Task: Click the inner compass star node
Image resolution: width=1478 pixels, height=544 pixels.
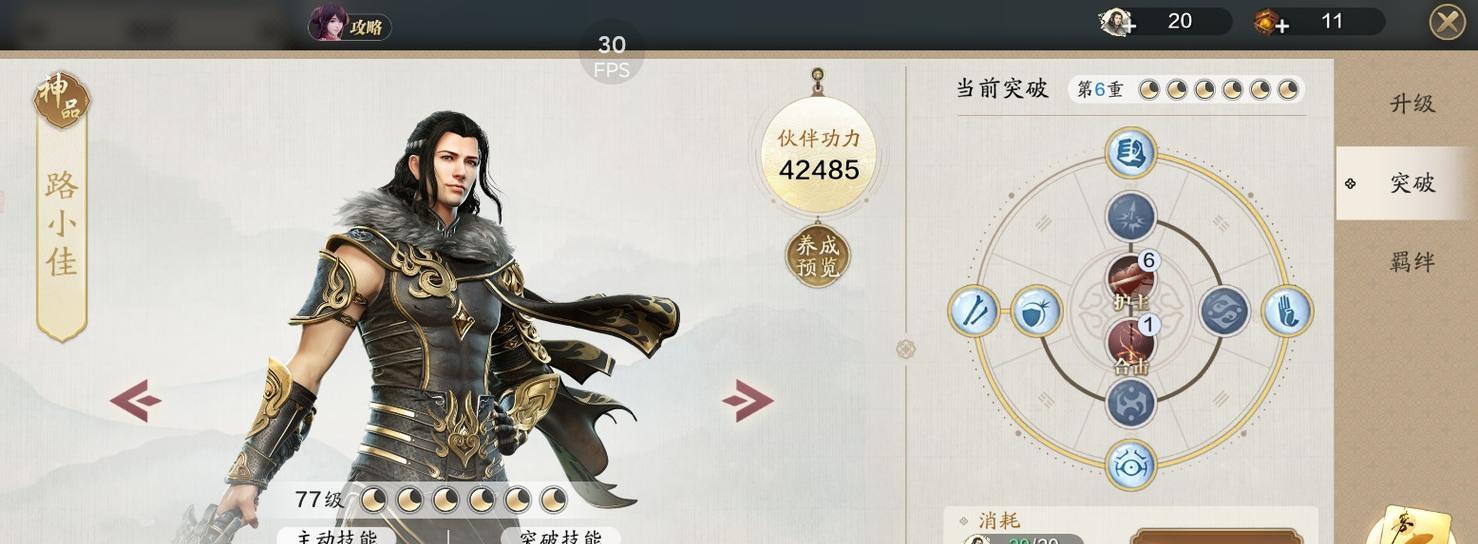Action: coord(1131,217)
